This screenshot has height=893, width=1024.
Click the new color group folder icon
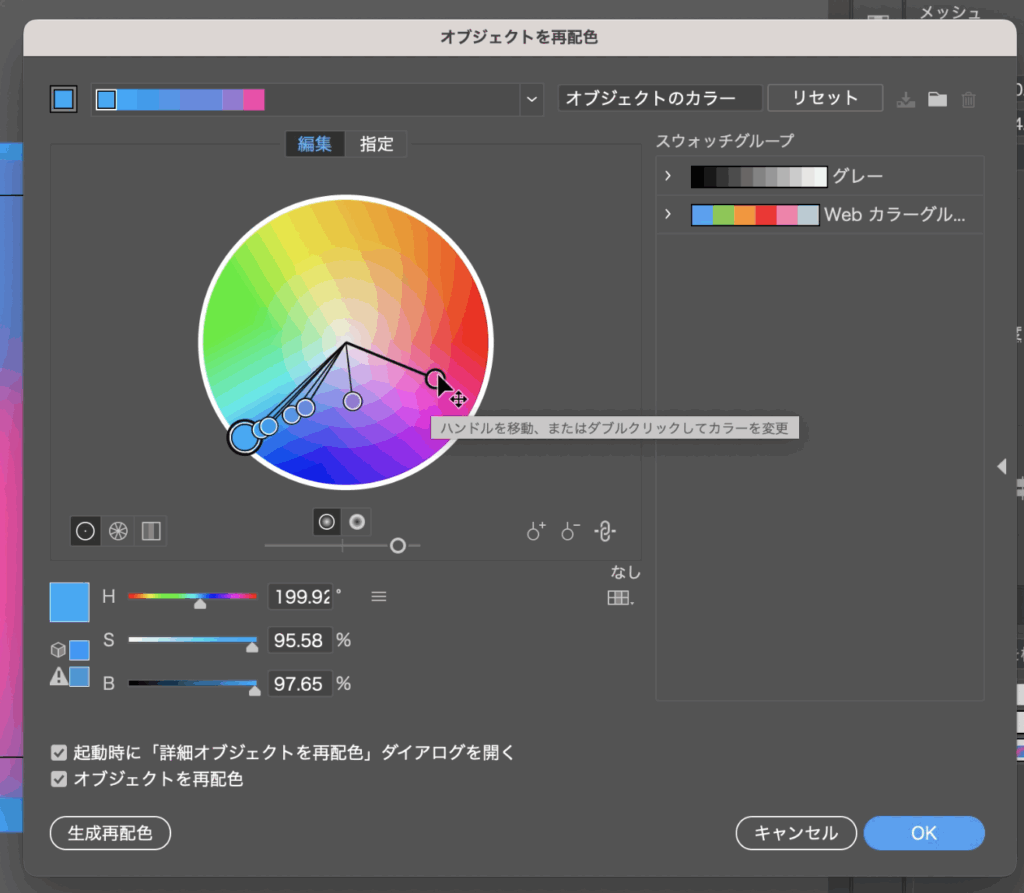point(937,99)
